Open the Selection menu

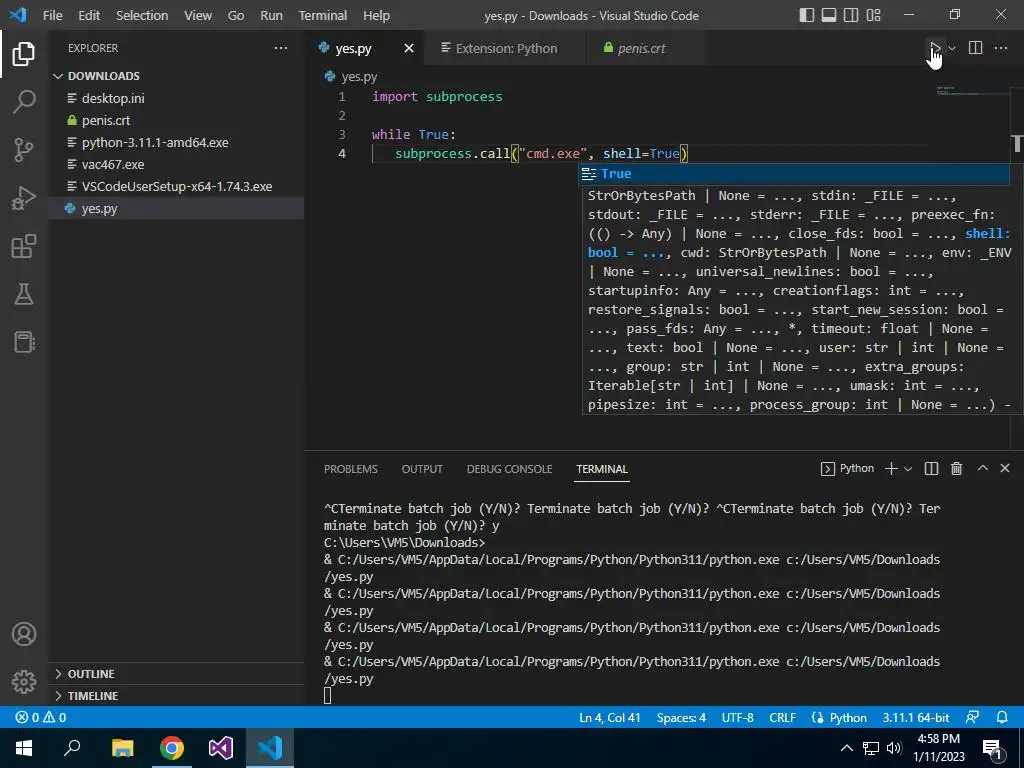[x=142, y=15]
